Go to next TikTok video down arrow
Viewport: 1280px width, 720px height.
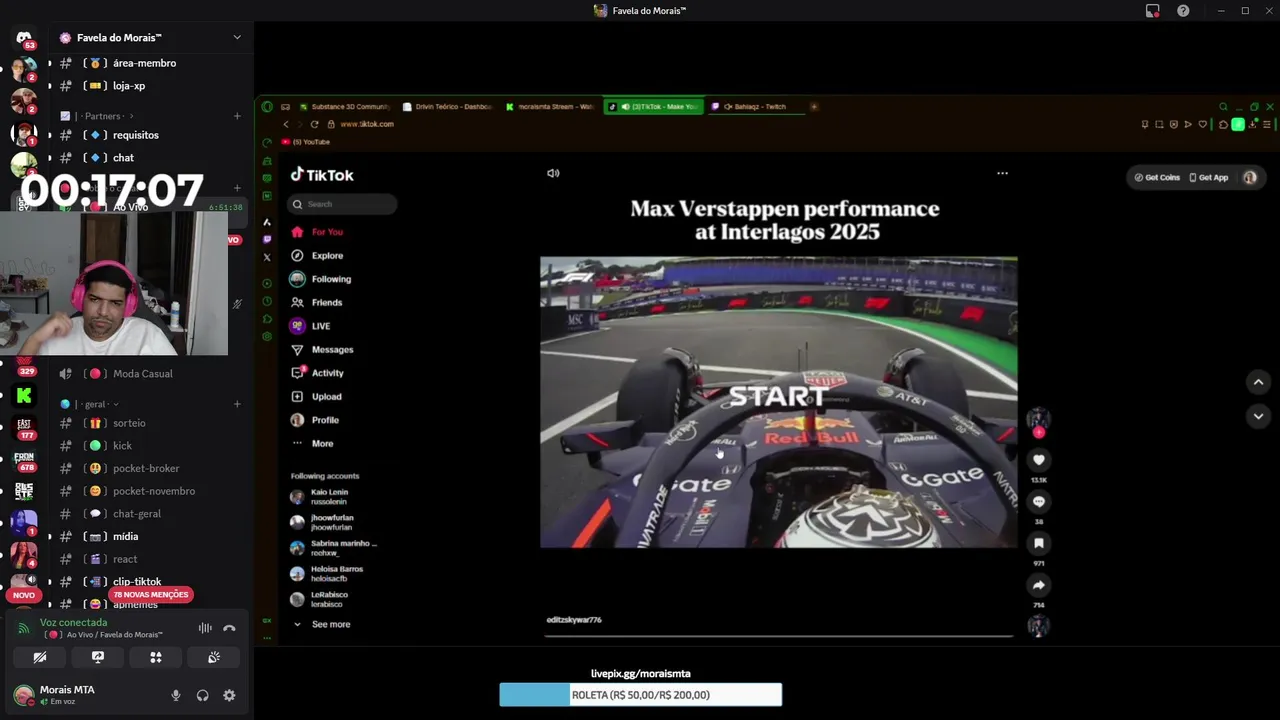1258,416
